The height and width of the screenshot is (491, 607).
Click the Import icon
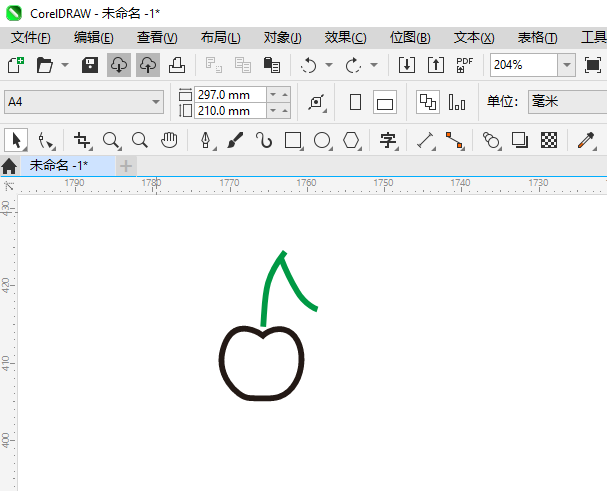[x=407, y=65]
